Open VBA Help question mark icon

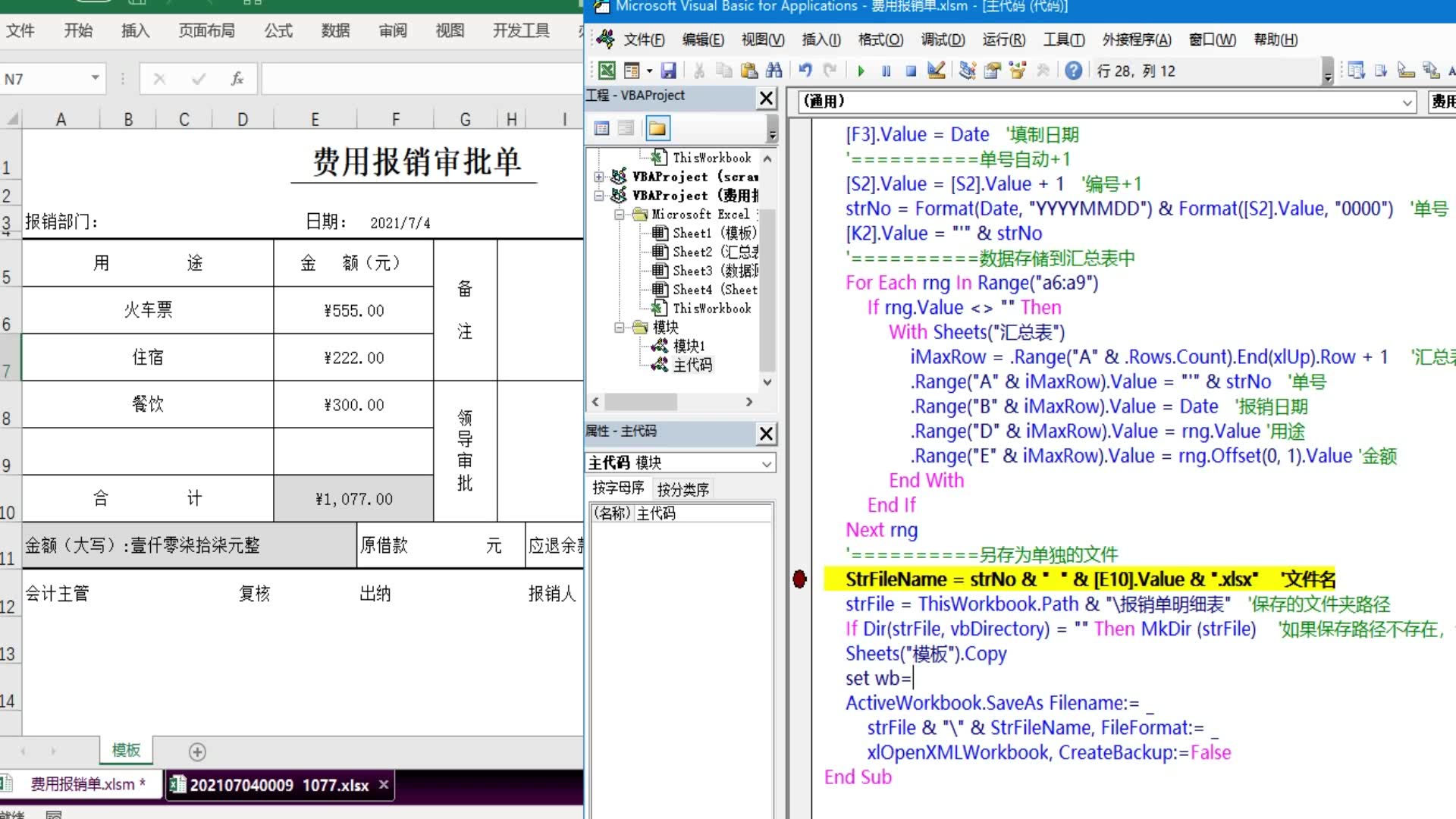point(1073,71)
